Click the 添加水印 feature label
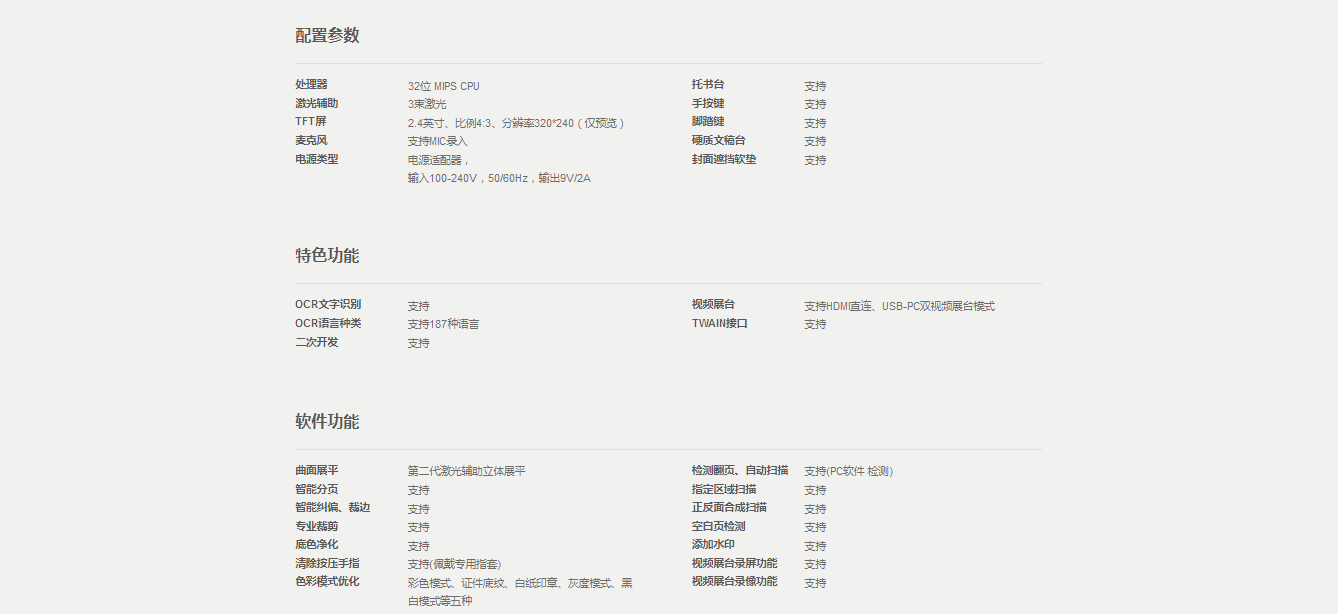Viewport: 1338px width, 614px height. click(712, 545)
